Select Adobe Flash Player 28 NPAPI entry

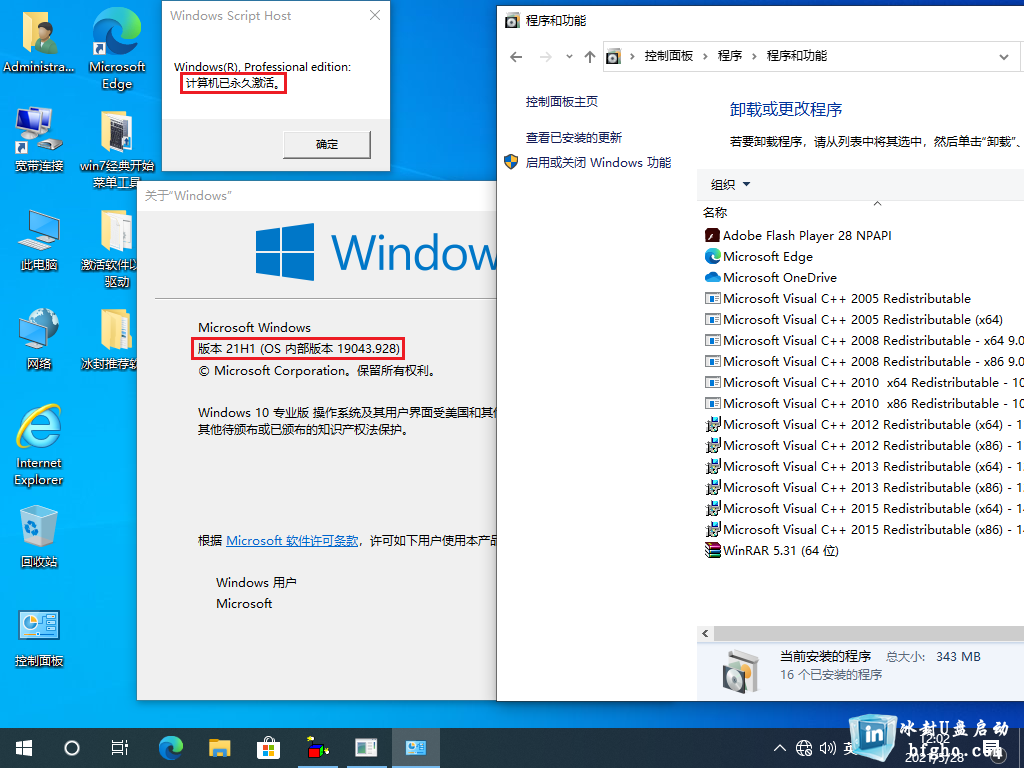click(798, 236)
